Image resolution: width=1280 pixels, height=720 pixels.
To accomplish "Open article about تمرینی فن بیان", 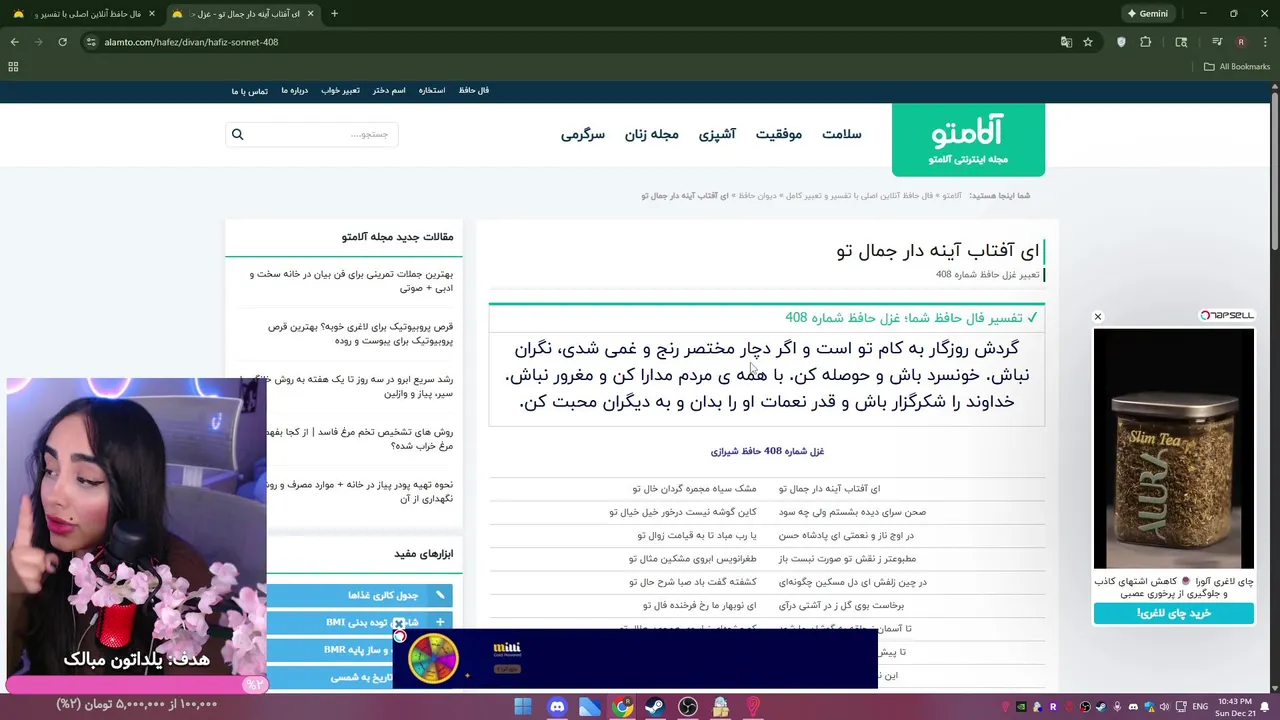I will click(x=351, y=280).
